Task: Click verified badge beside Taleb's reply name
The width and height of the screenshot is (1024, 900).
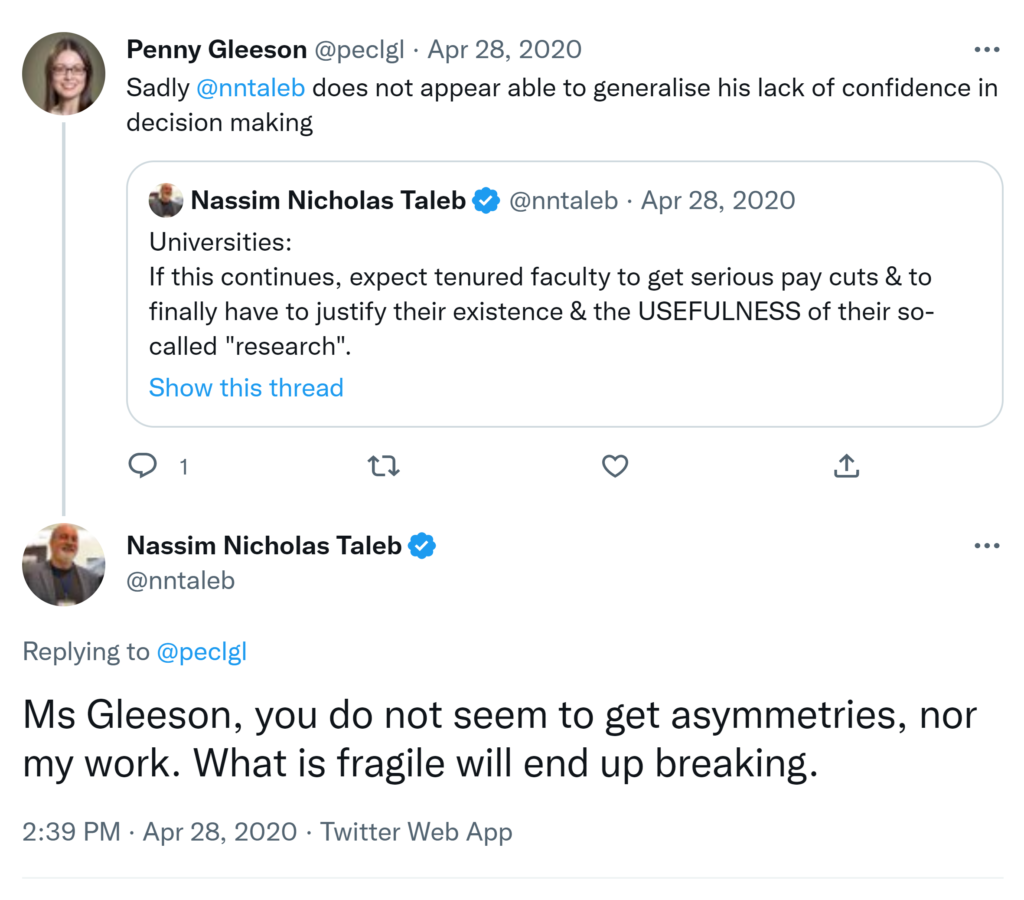Action: pos(423,546)
